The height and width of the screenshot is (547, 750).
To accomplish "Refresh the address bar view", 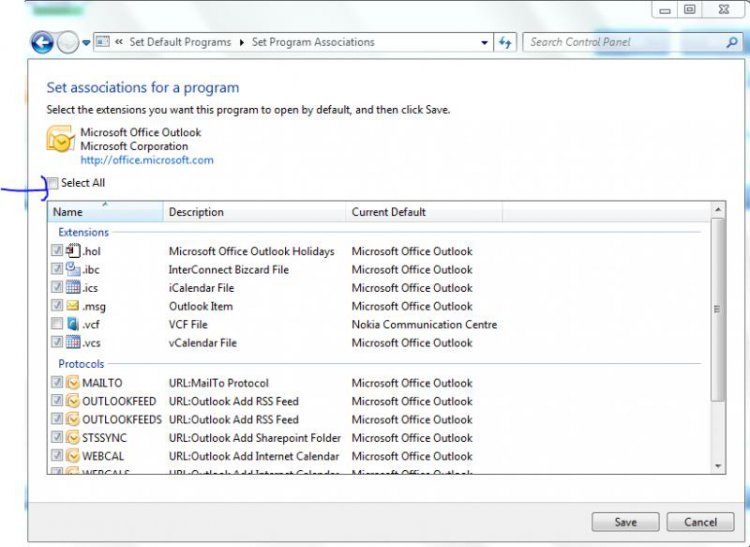I will 505,43.
